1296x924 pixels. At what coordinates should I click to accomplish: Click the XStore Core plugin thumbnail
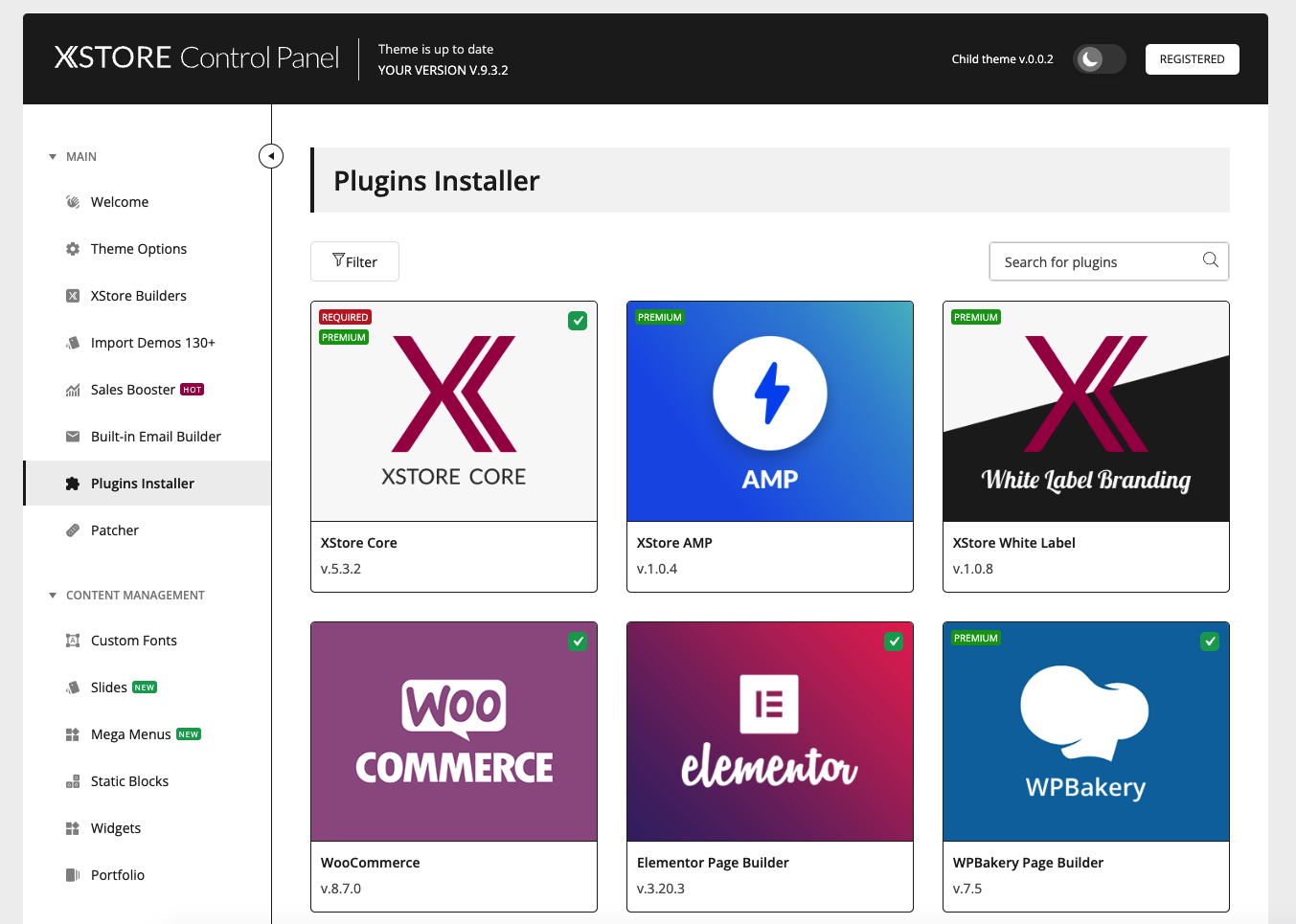point(454,412)
